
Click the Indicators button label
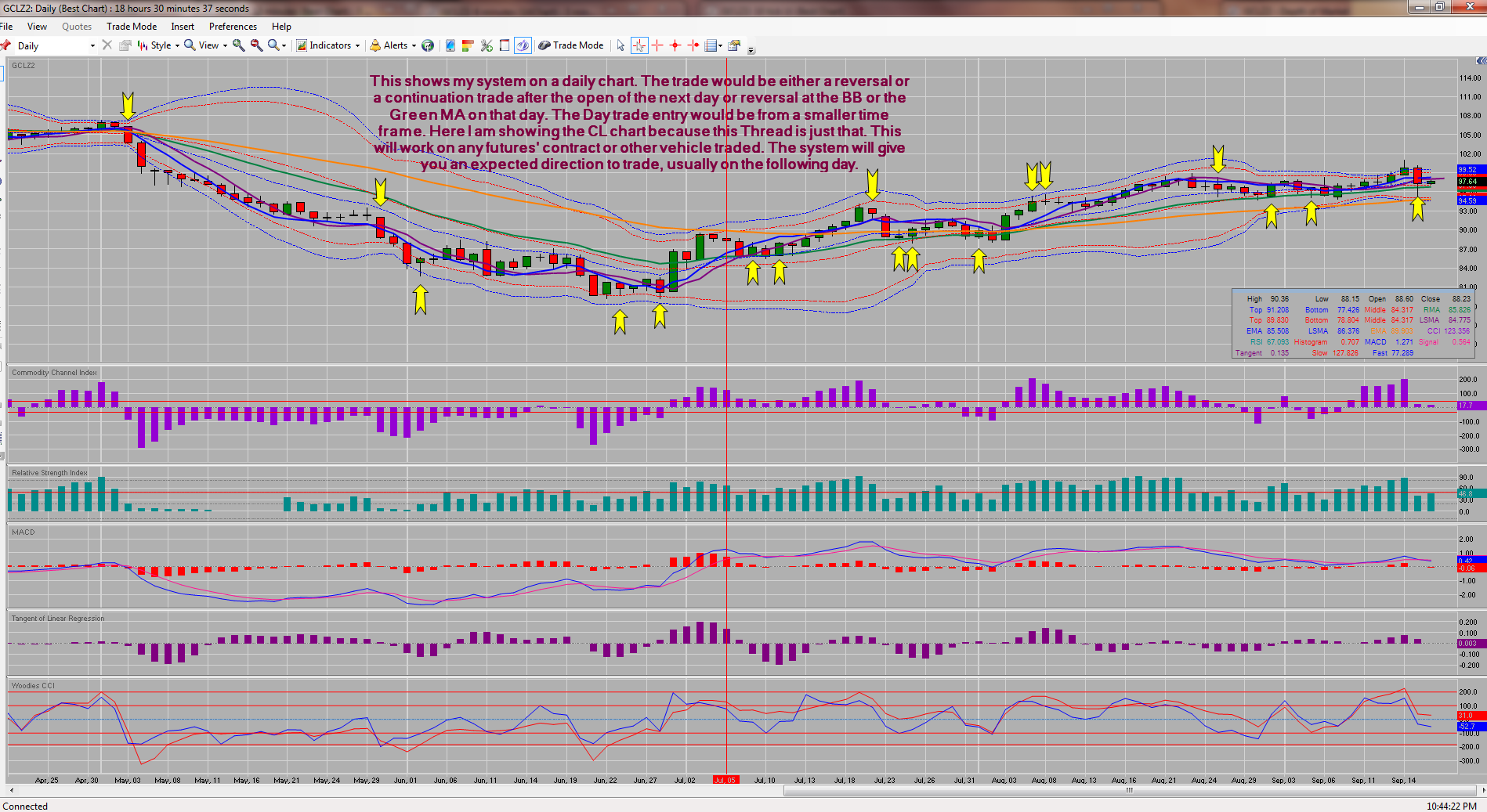330,45
